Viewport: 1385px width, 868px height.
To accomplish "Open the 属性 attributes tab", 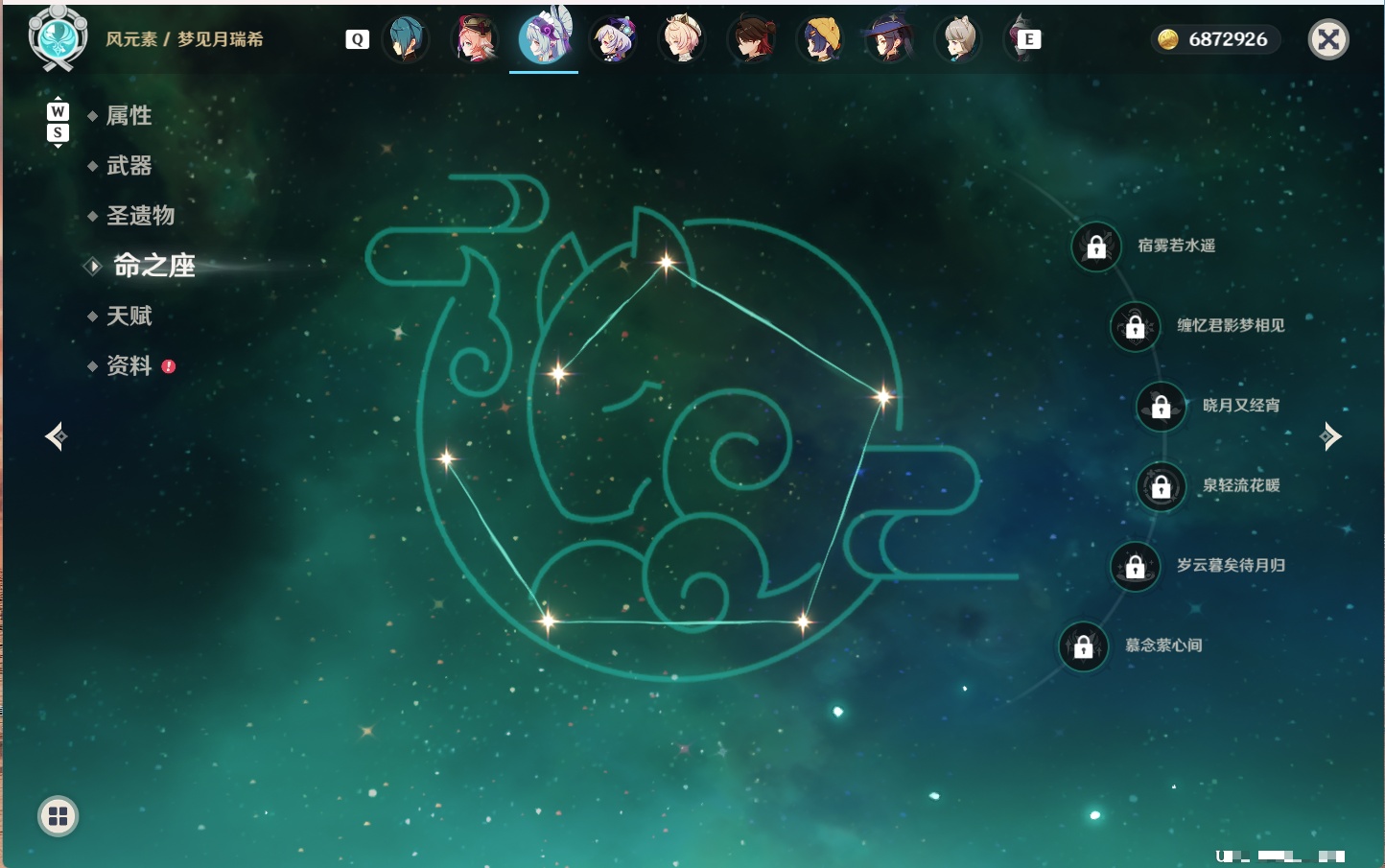I will point(129,116).
